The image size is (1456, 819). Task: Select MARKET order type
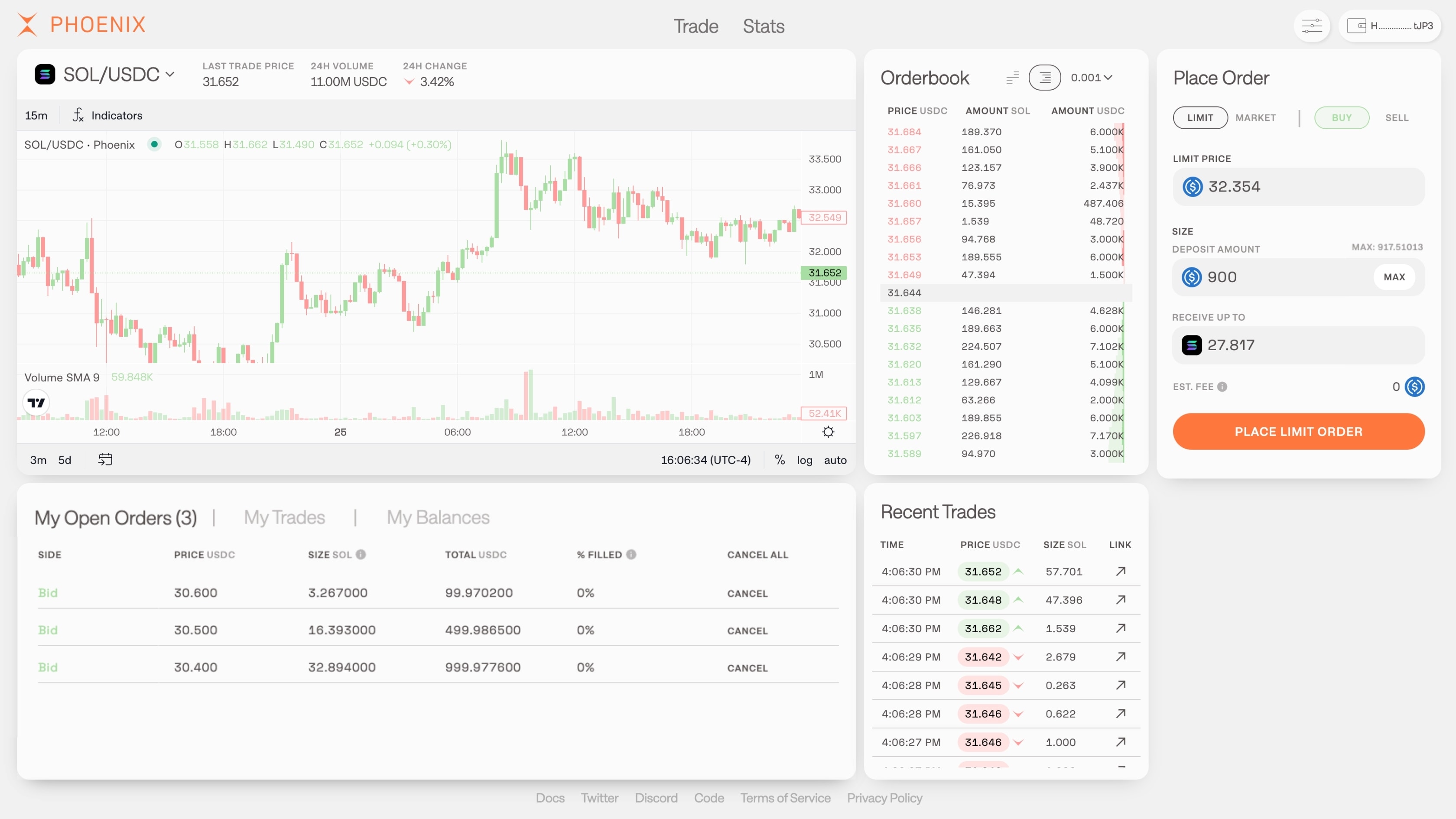coord(1255,117)
